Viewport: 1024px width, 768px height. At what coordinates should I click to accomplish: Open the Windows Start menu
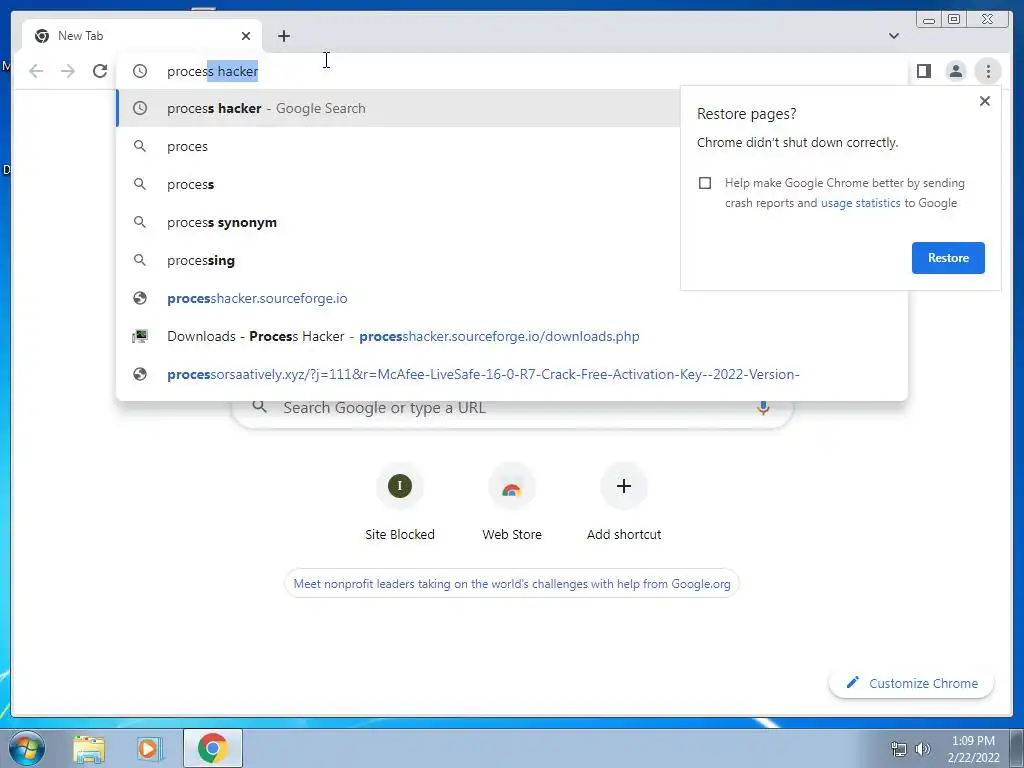(x=27, y=748)
